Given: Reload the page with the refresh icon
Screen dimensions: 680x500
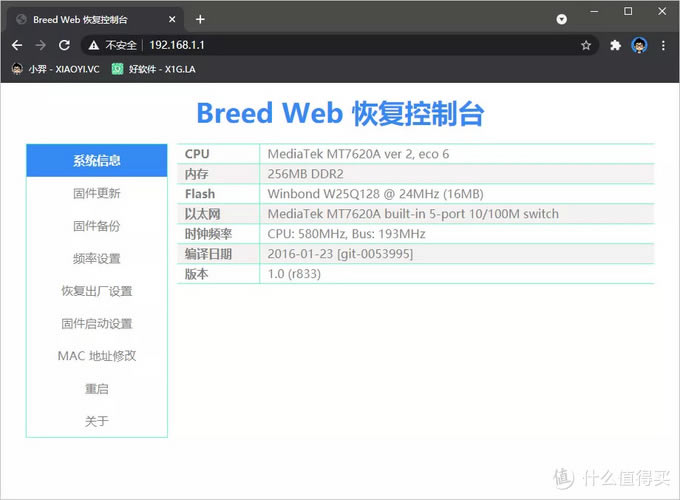Looking at the screenshot, I should click(x=64, y=45).
